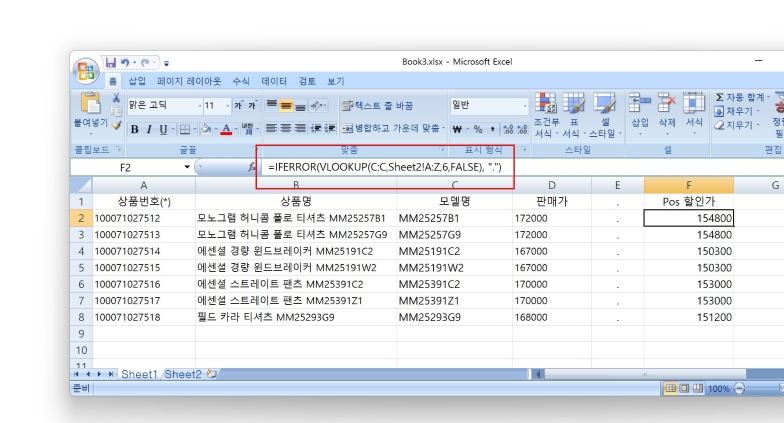Save the workbook with the floppy disk icon
This screenshot has height=423, width=784.
pos(111,62)
